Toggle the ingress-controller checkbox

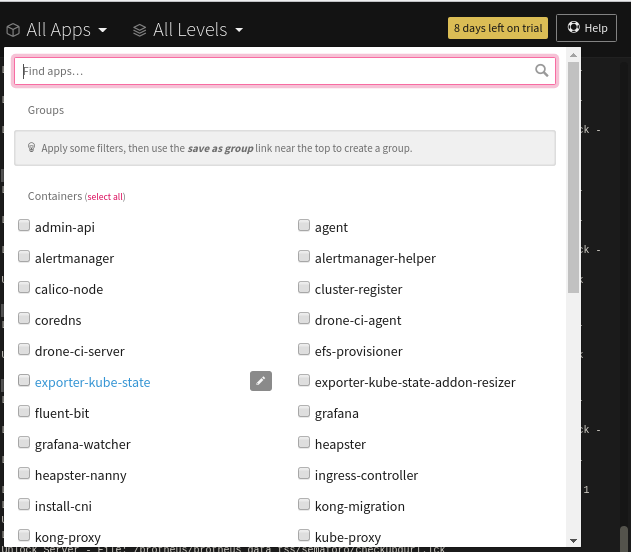click(304, 474)
